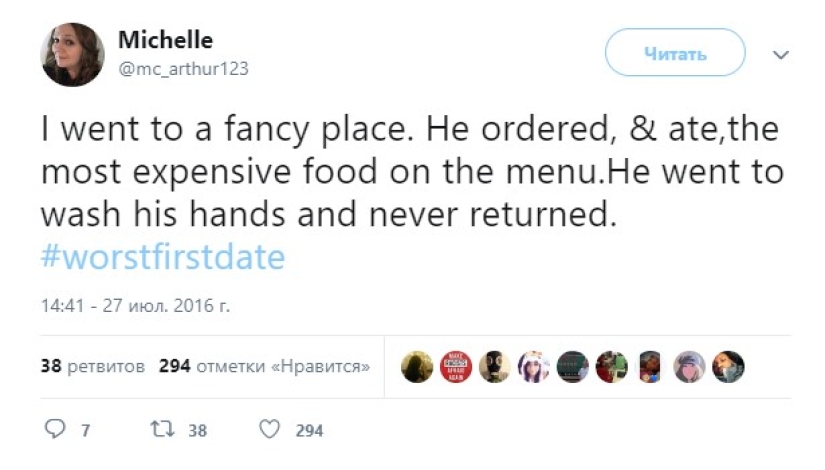This screenshot has width=825, height=470.
Task: Click the reply speech bubble icon
Action: (x=55, y=430)
